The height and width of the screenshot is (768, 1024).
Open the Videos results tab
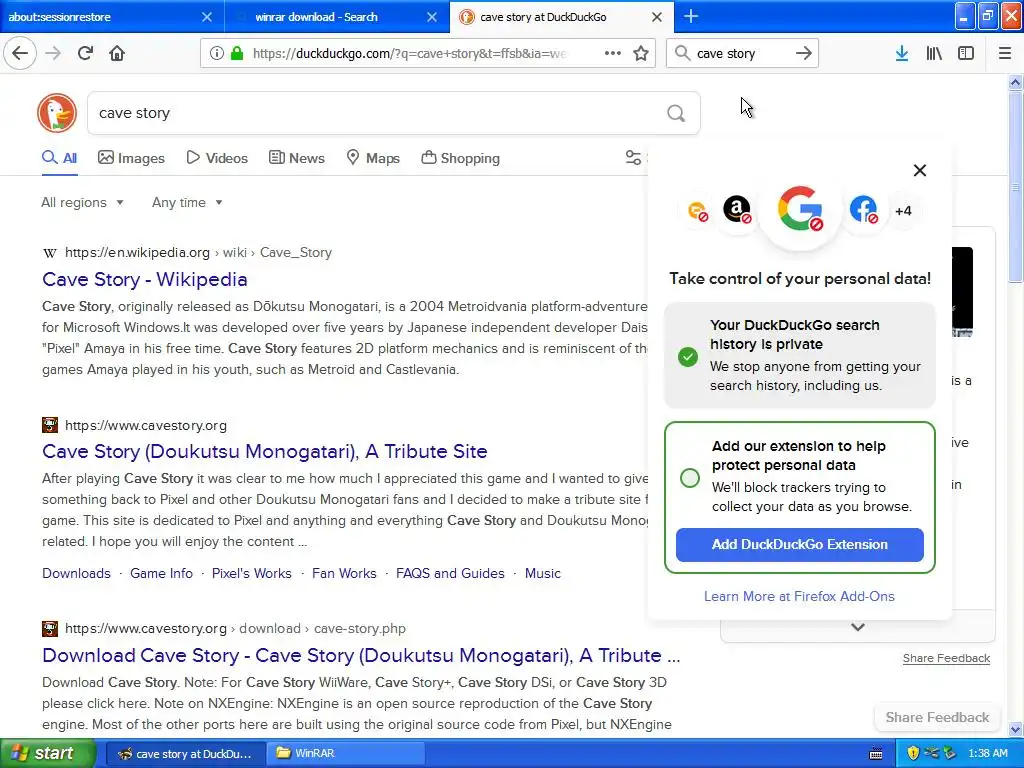pyautogui.click(x=217, y=158)
